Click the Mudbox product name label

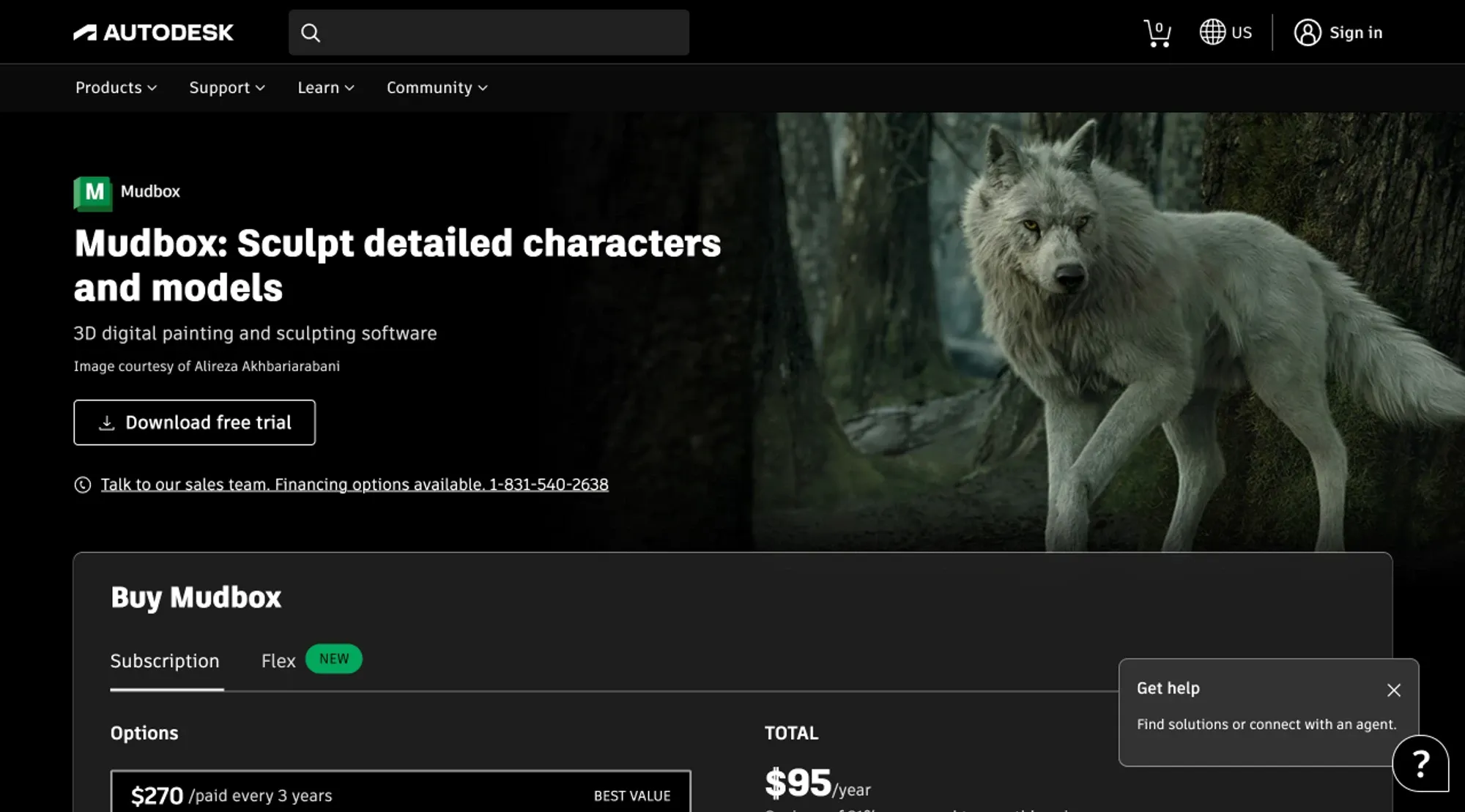tap(150, 191)
